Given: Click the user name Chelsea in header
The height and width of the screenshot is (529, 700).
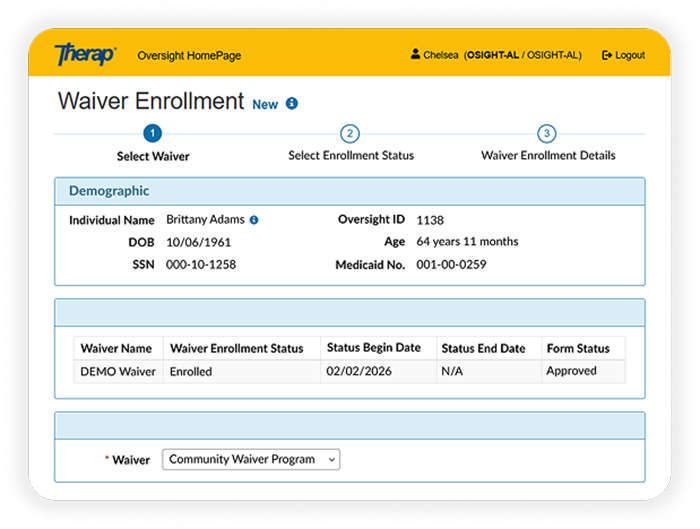Looking at the screenshot, I should pos(441,55).
